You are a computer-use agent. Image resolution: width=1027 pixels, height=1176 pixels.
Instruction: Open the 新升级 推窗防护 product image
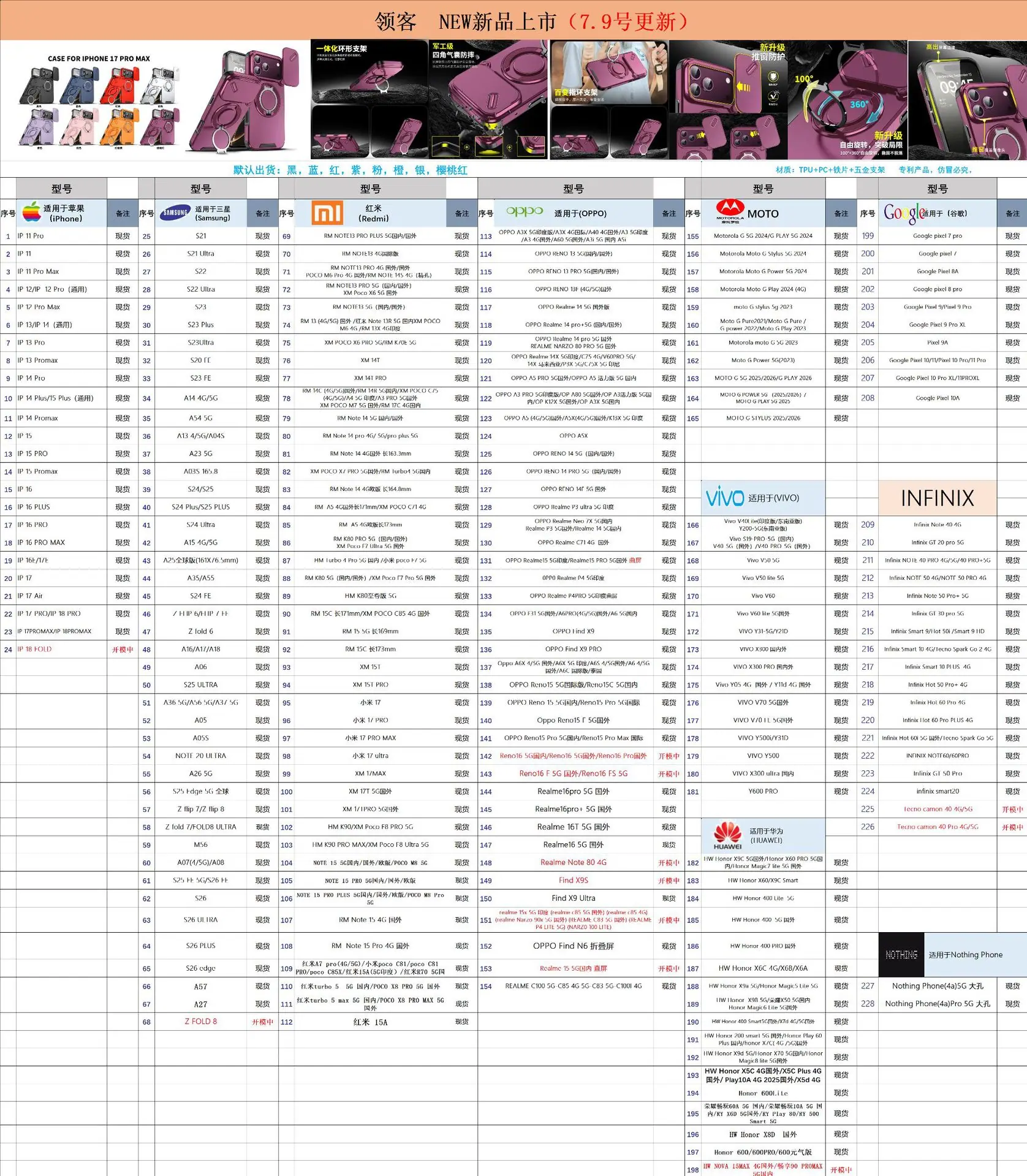coord(728,100)
